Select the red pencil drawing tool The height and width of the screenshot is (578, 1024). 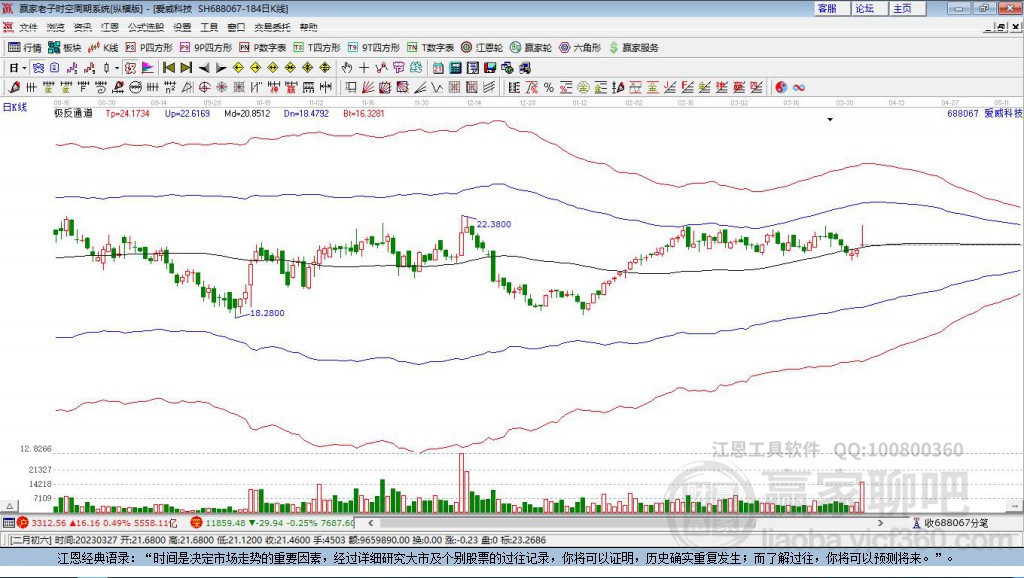14,88
